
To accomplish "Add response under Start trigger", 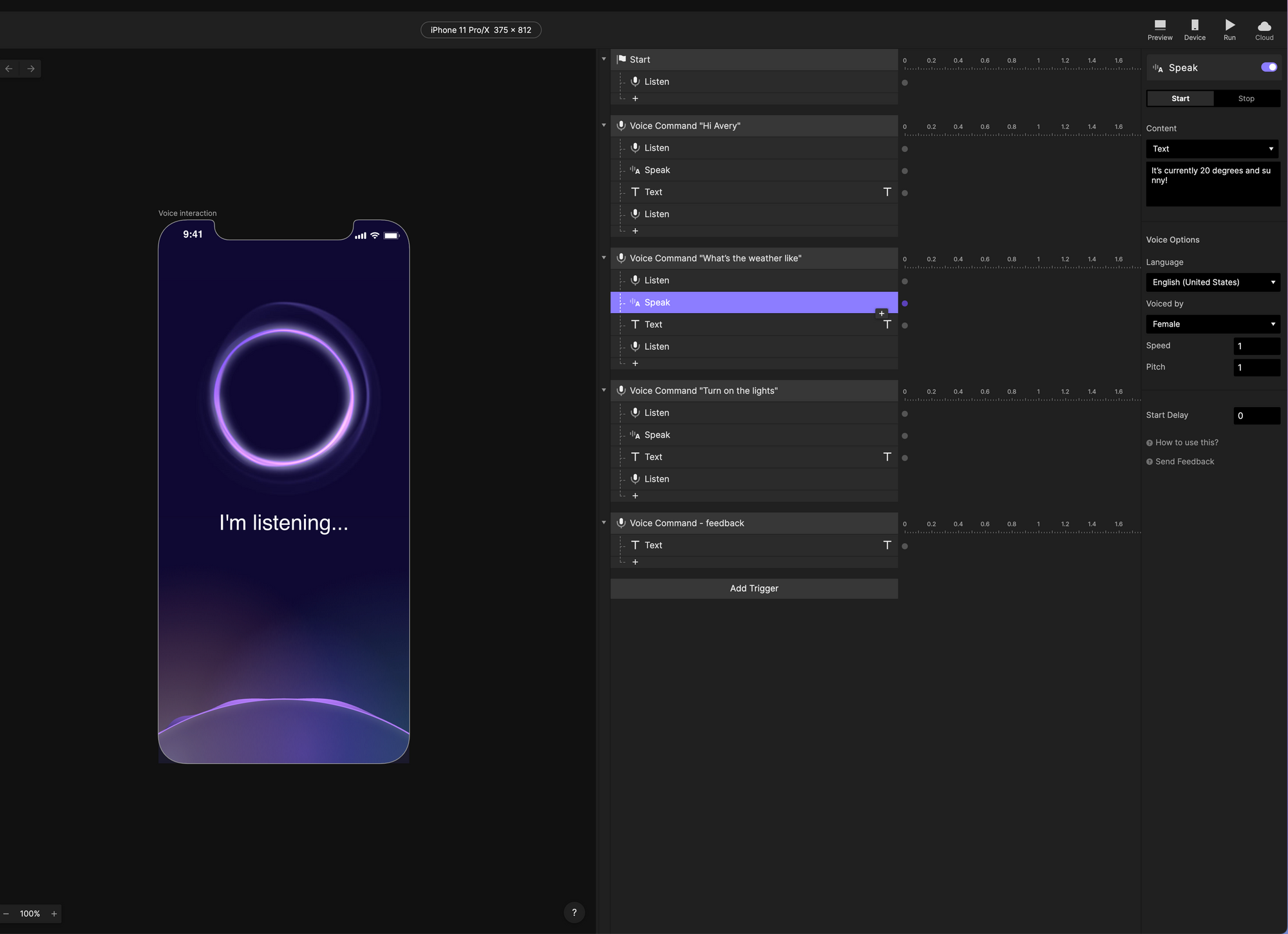I will [x=635, y=99].
